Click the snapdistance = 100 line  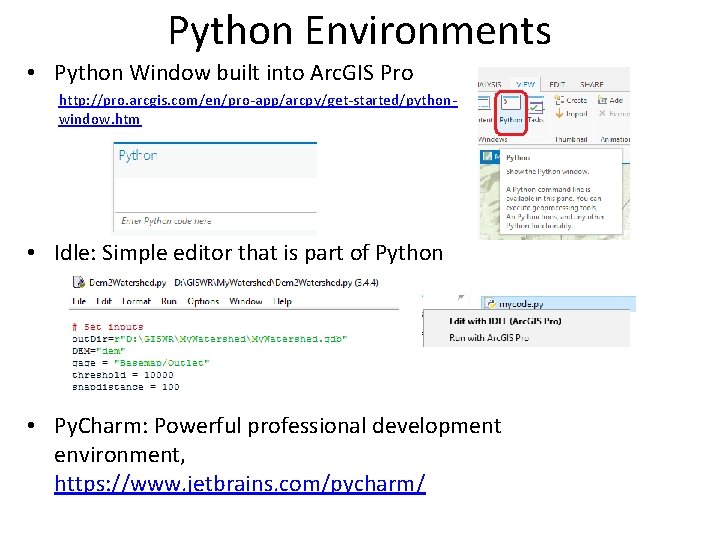[x=125, y=387]
